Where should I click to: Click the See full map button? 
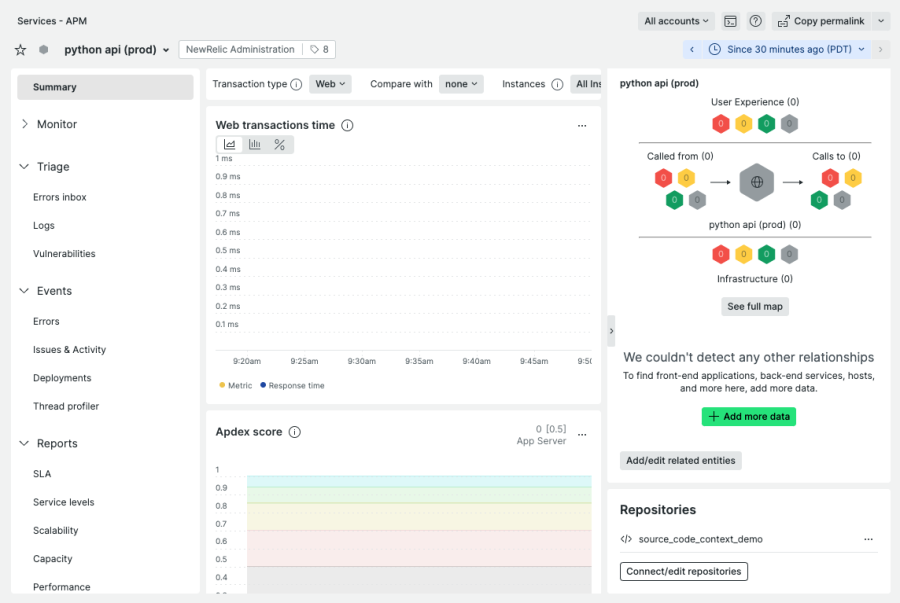tap(755, 306)
